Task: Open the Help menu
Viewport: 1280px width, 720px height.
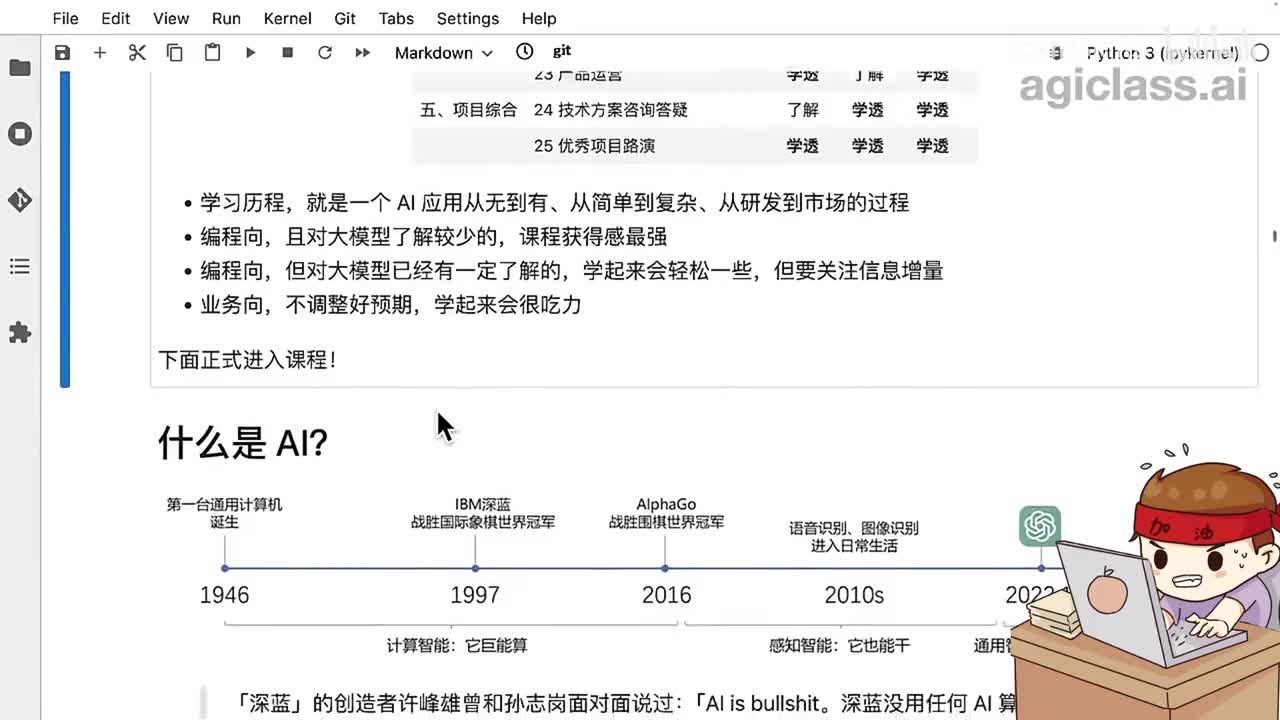Action: click(539, 18)
